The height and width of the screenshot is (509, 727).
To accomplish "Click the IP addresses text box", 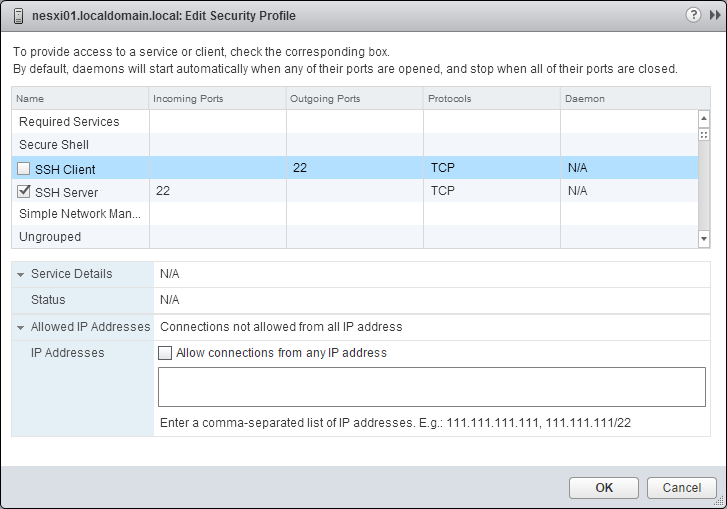I will (431, 387).
